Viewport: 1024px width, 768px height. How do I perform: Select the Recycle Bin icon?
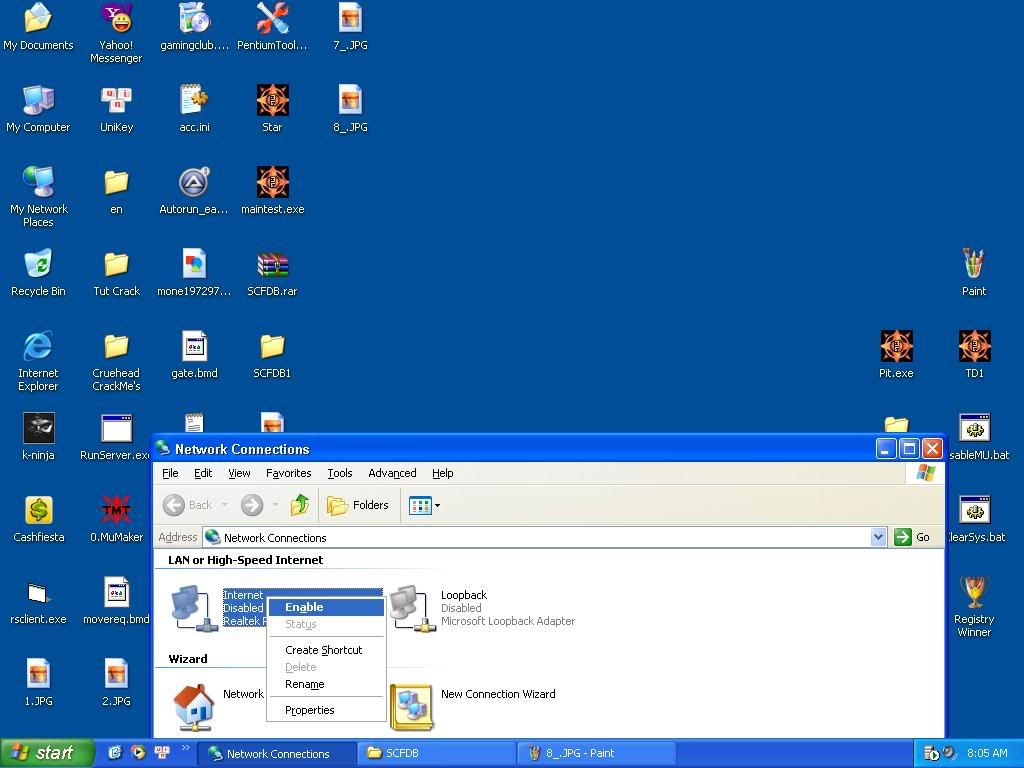38,273
